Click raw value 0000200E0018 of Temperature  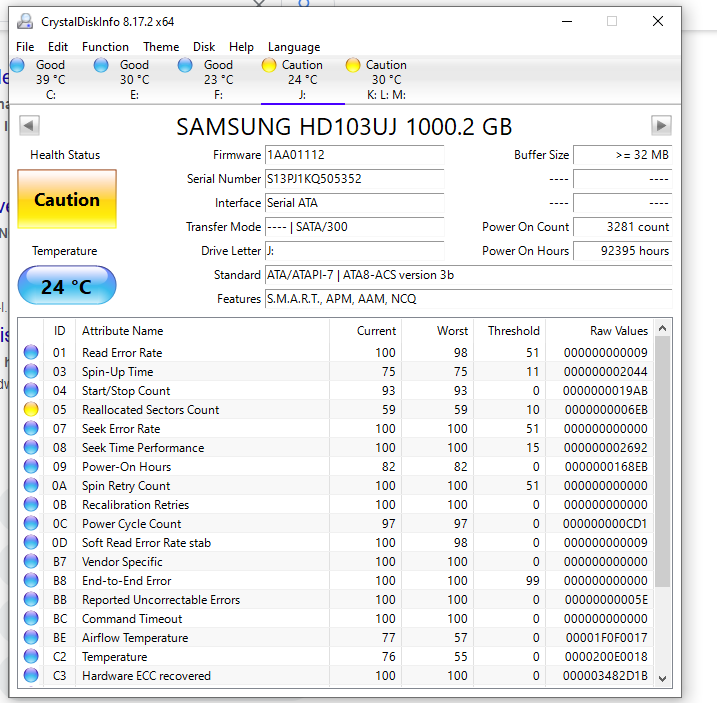pyautogui.click(x=606, y=657)
